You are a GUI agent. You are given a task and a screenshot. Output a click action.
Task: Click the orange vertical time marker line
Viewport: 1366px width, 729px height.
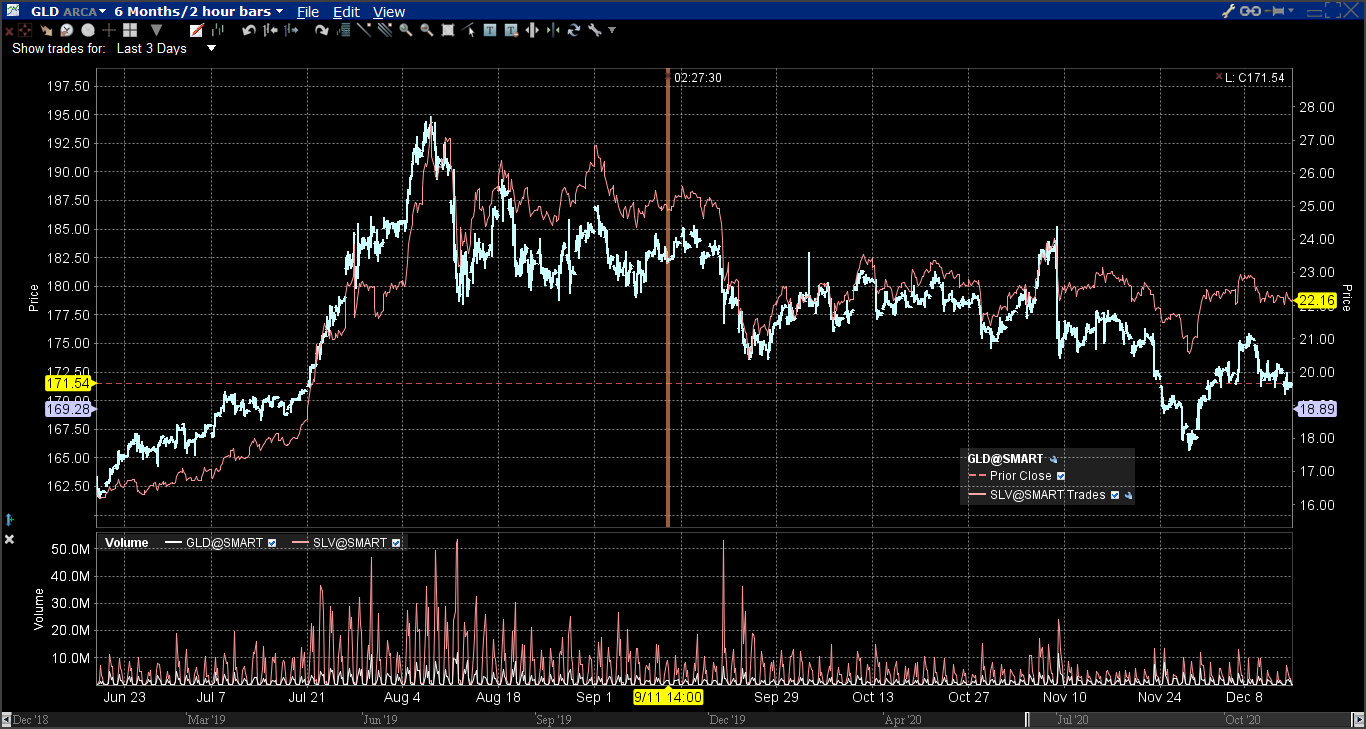click(x=667, y=300)
